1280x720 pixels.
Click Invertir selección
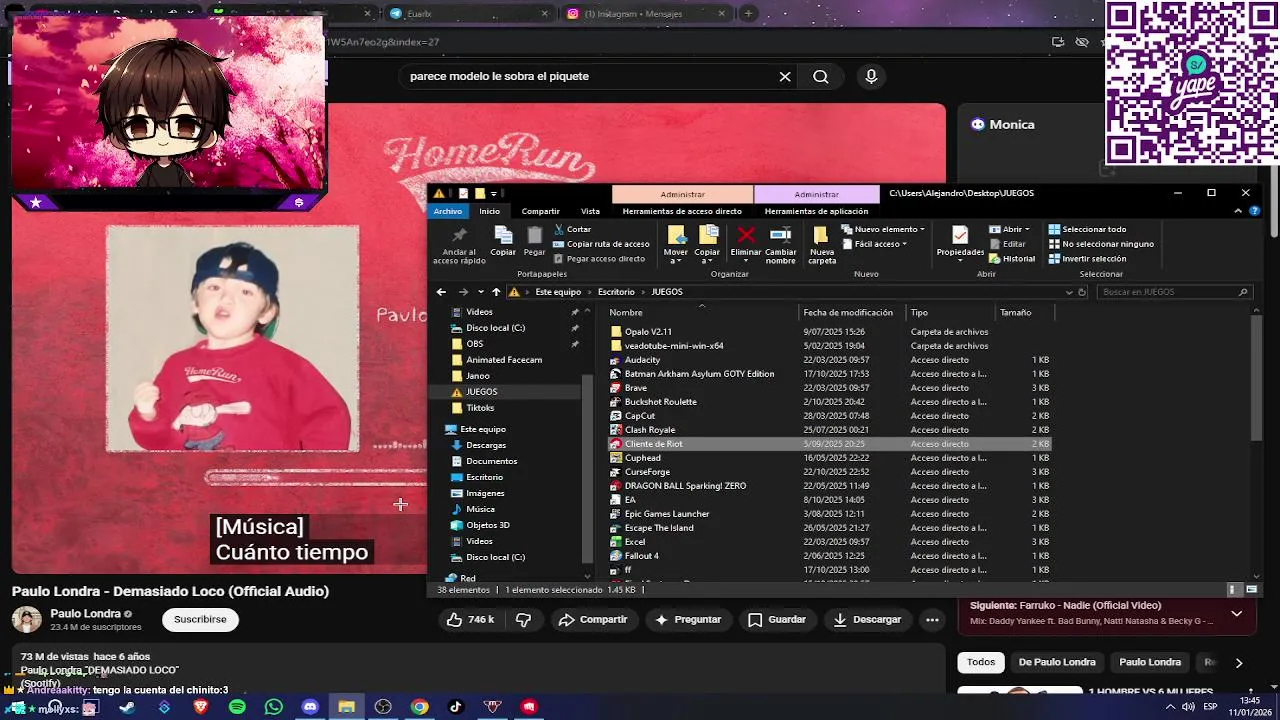[1087, 259]
